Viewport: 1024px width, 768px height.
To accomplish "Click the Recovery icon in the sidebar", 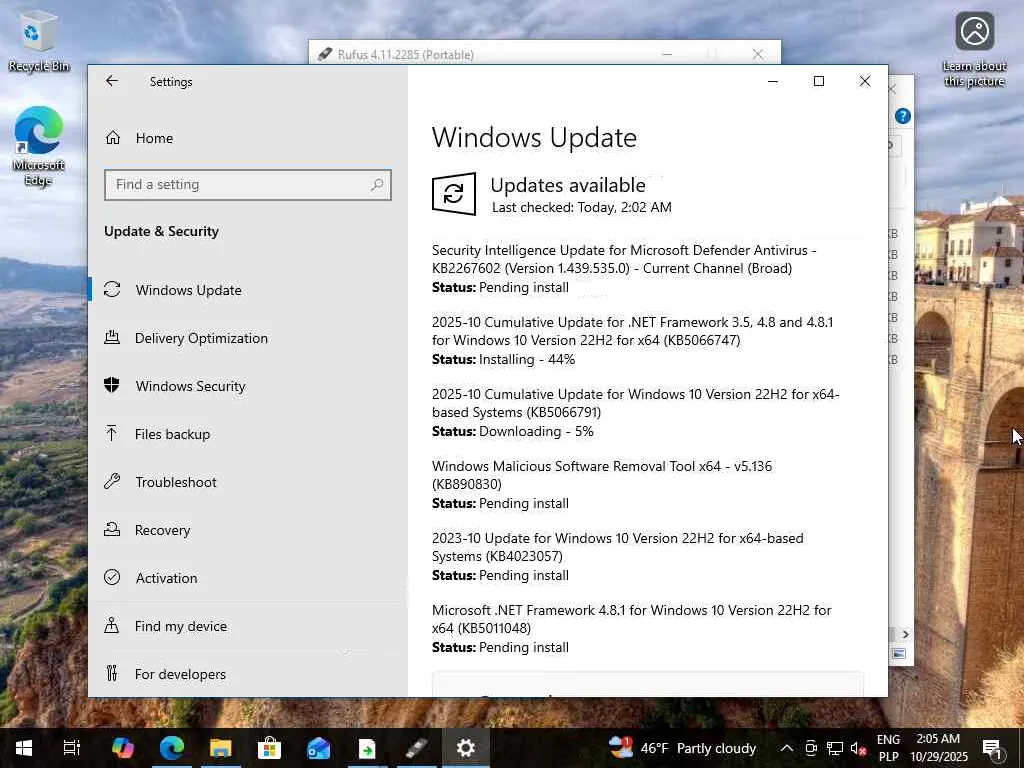I will (x=112, y=530).
